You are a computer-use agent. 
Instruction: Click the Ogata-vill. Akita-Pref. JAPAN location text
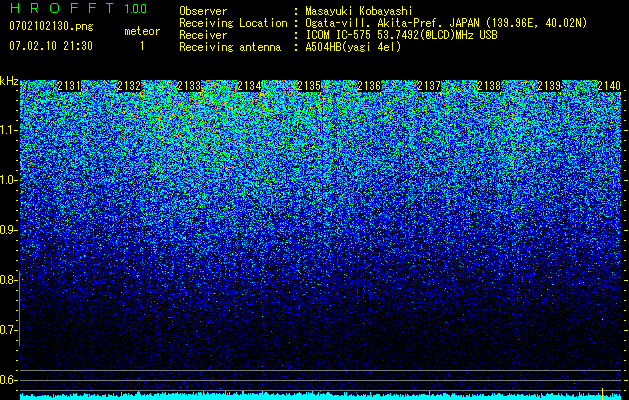pos(446,23)
